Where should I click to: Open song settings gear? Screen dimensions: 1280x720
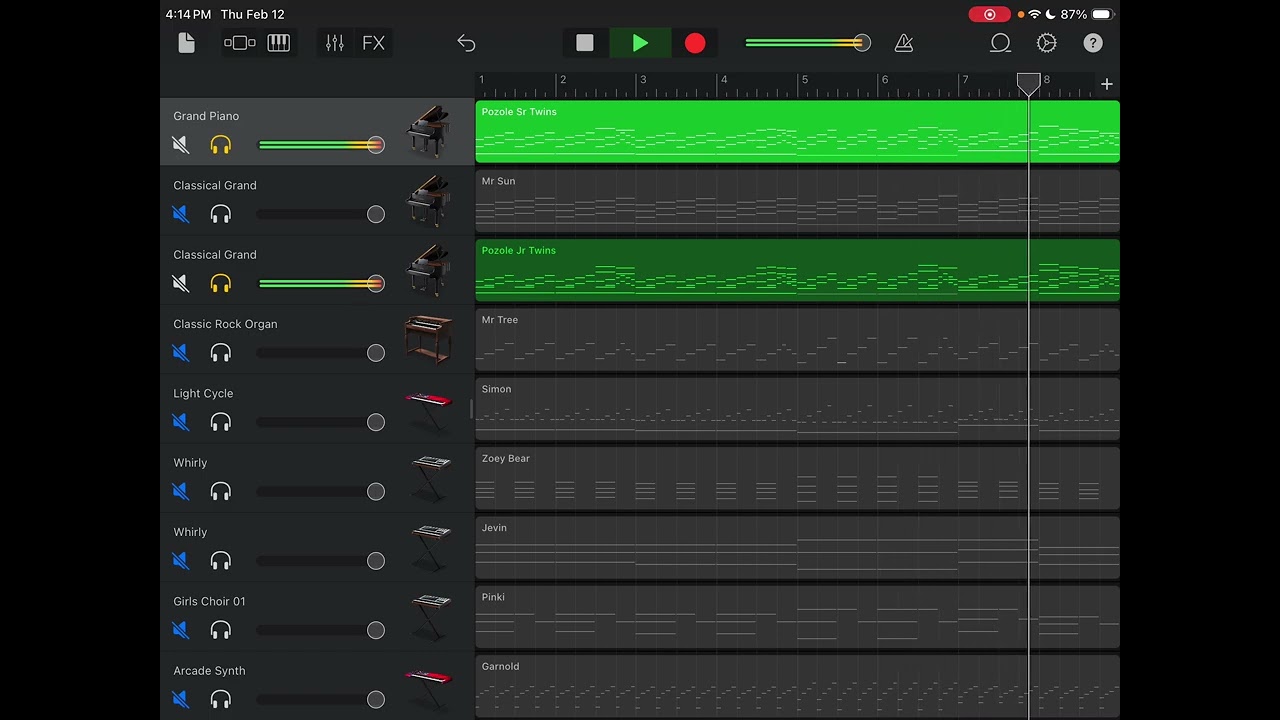pos(1047,43)
